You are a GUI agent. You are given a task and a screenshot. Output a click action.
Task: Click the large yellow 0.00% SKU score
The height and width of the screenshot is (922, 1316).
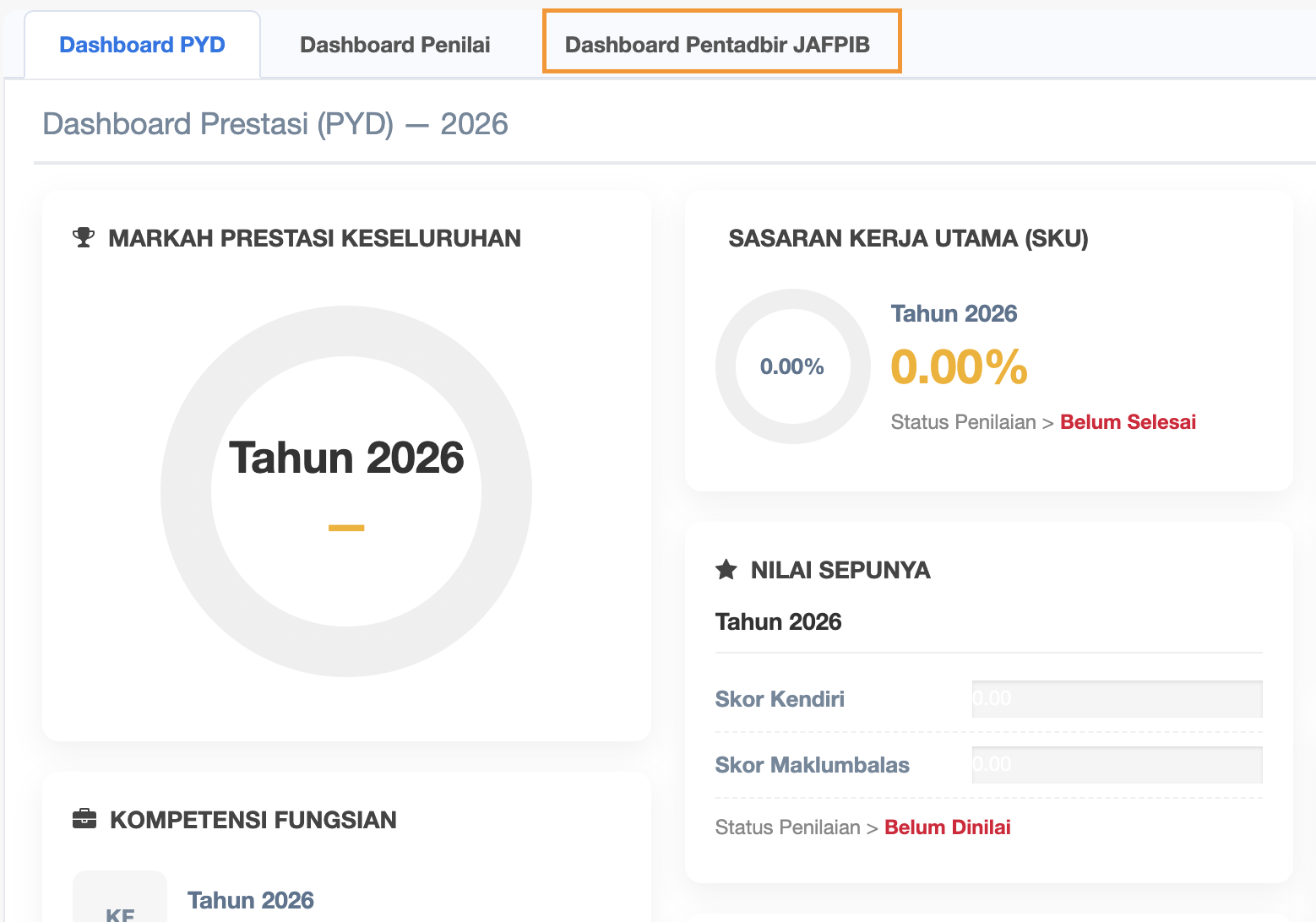point(959,367)
